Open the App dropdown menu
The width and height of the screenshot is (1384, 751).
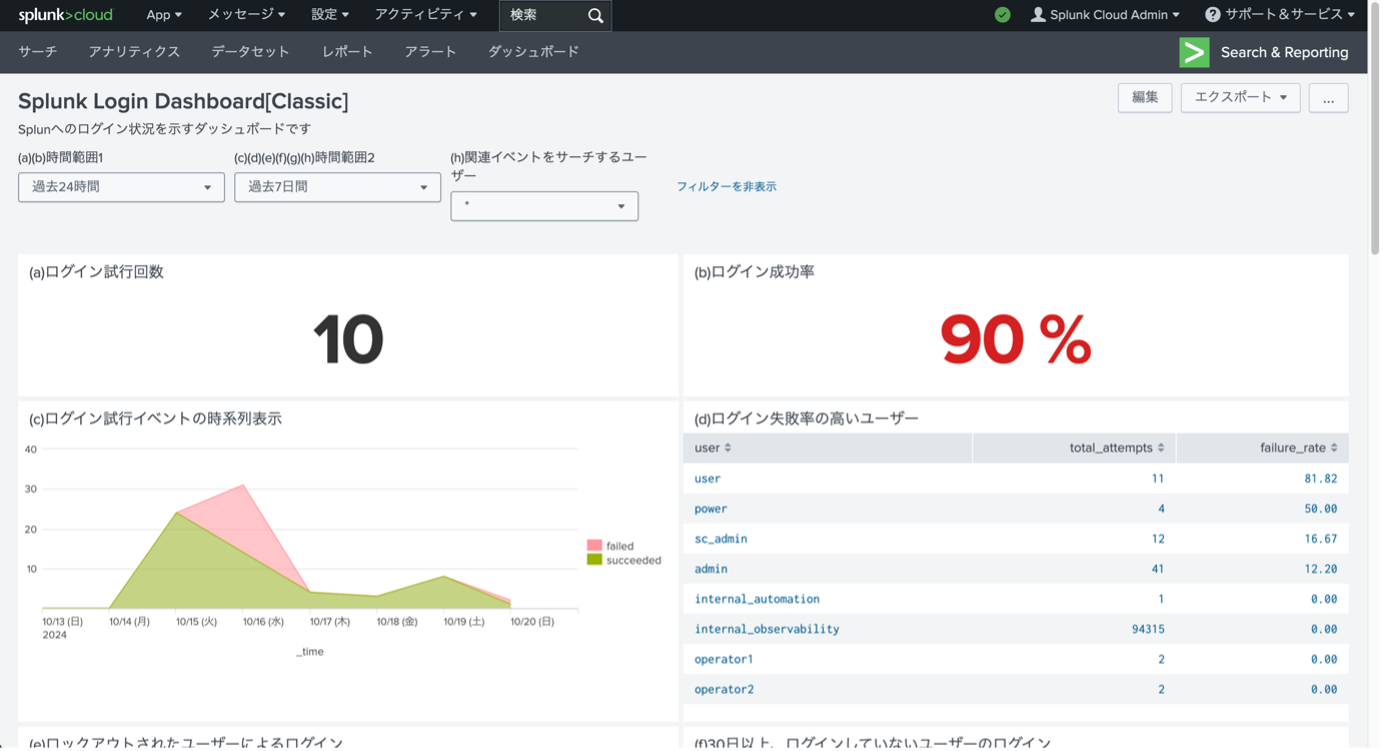[164, 15]
